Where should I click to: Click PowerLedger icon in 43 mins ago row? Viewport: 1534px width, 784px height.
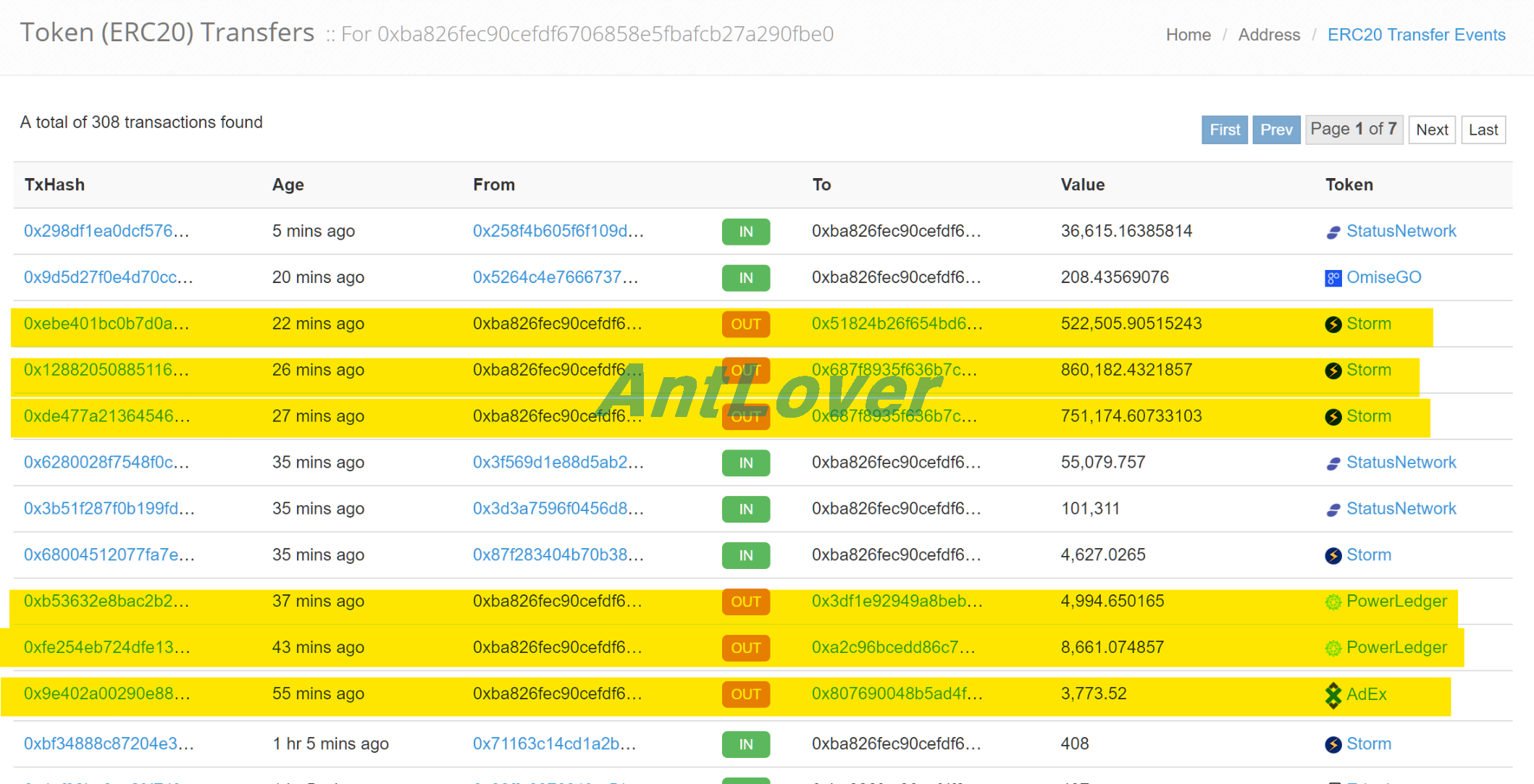[x=1333, y=649]
